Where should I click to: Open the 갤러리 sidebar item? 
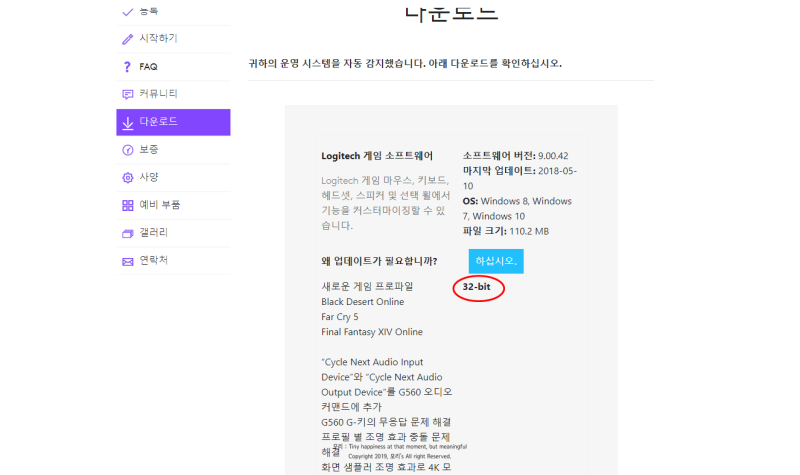point(173,233)
